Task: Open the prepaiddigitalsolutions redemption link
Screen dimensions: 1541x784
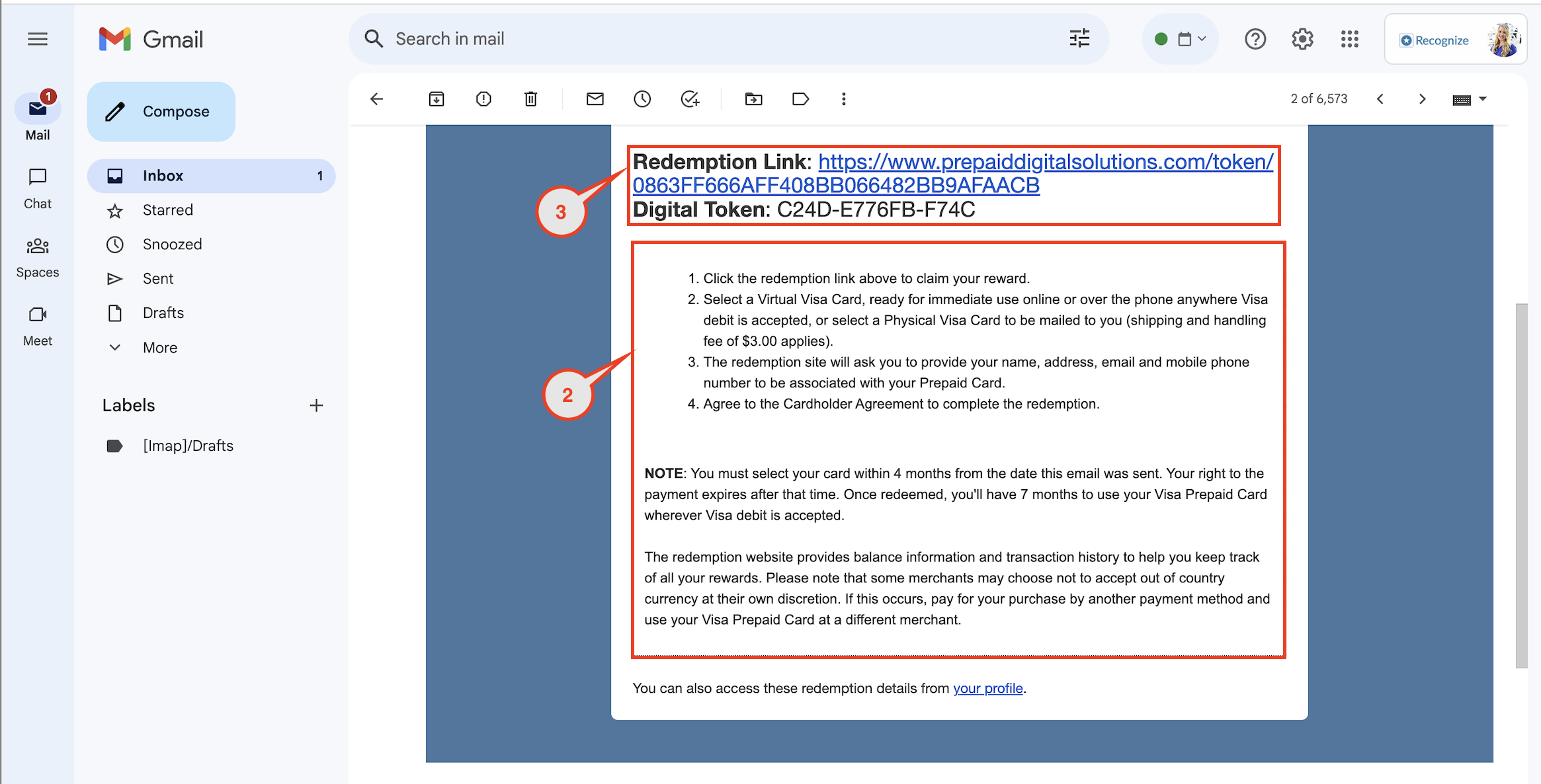Action: [952, 173]
